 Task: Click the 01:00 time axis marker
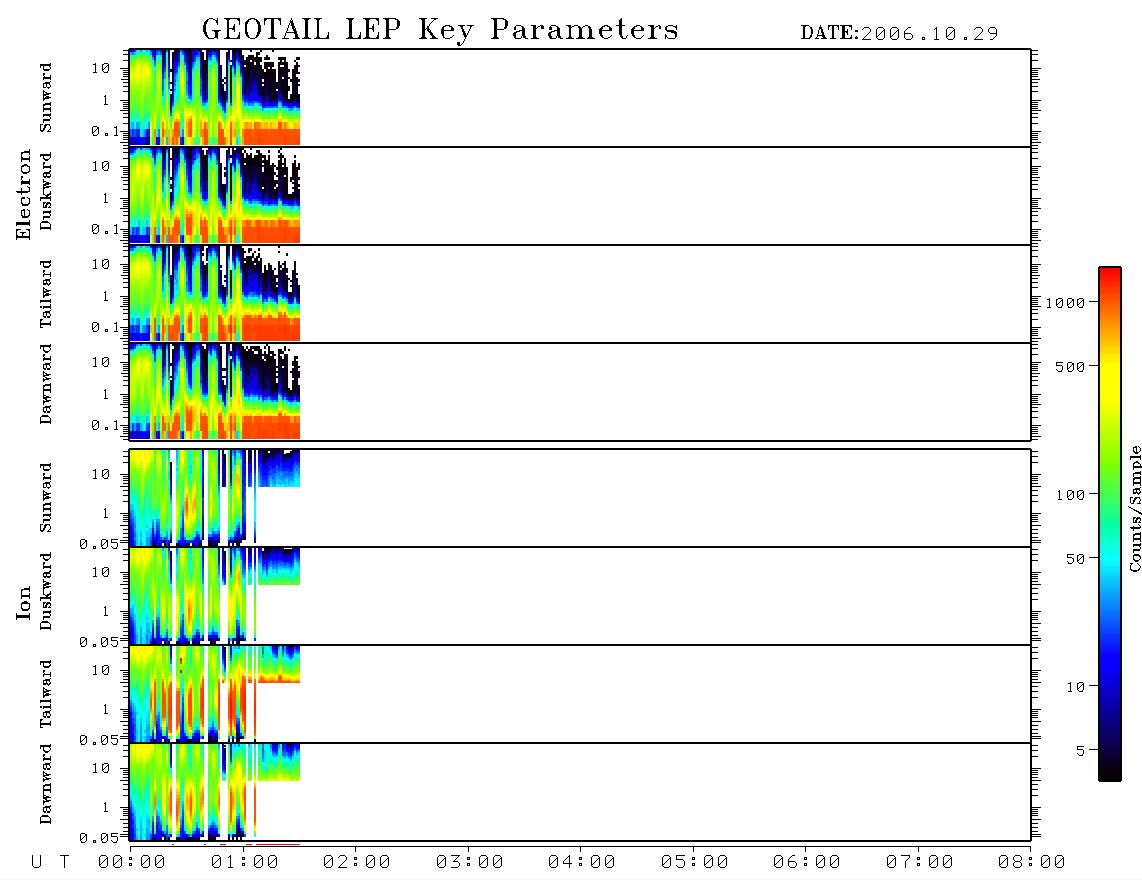point(245,863)
